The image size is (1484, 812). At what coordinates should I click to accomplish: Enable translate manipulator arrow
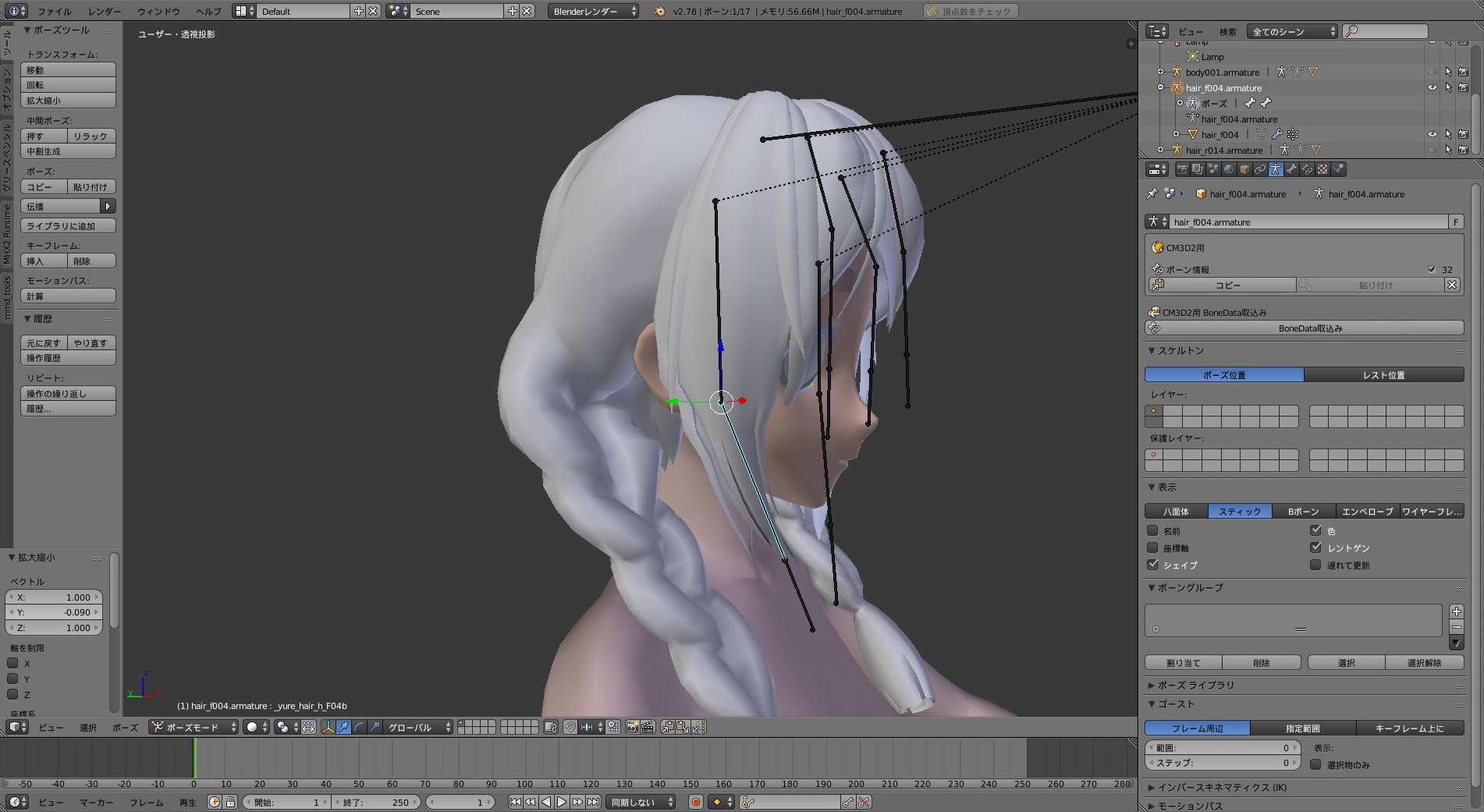click(343, 727)
